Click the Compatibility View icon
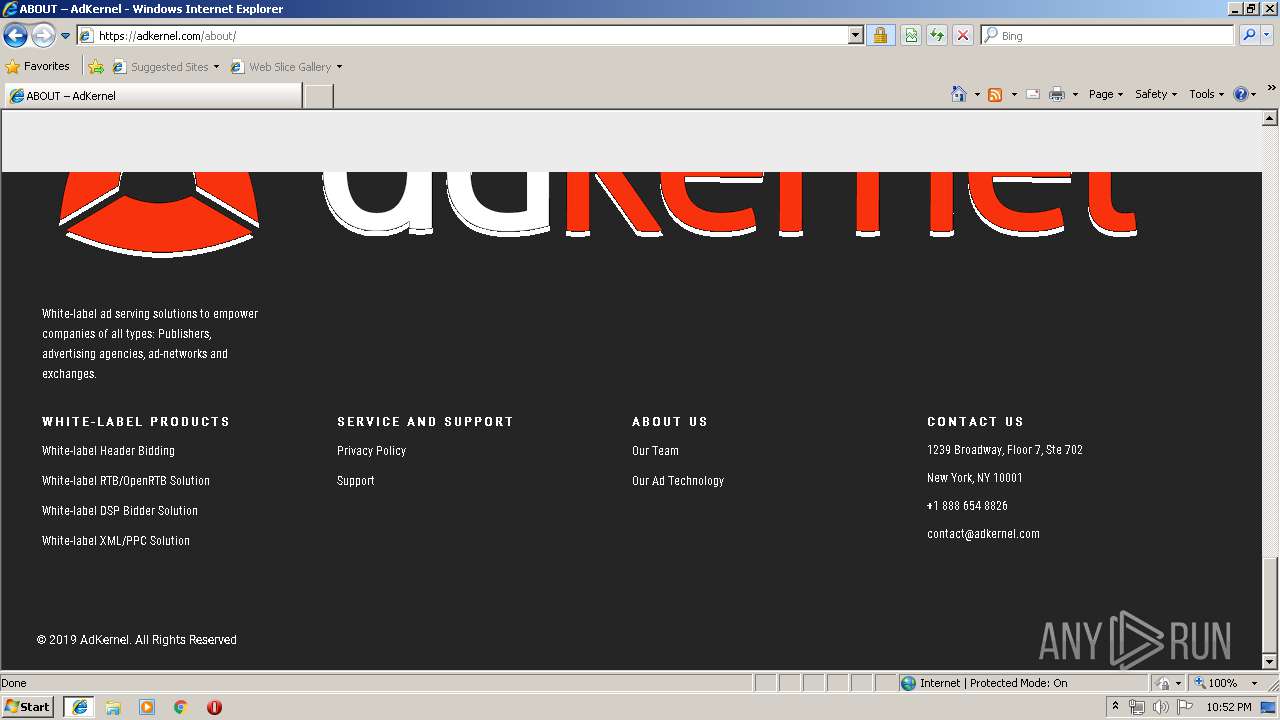Viewport: 1280px width, 720px height. pyautogui.click(x=912, y=35)
